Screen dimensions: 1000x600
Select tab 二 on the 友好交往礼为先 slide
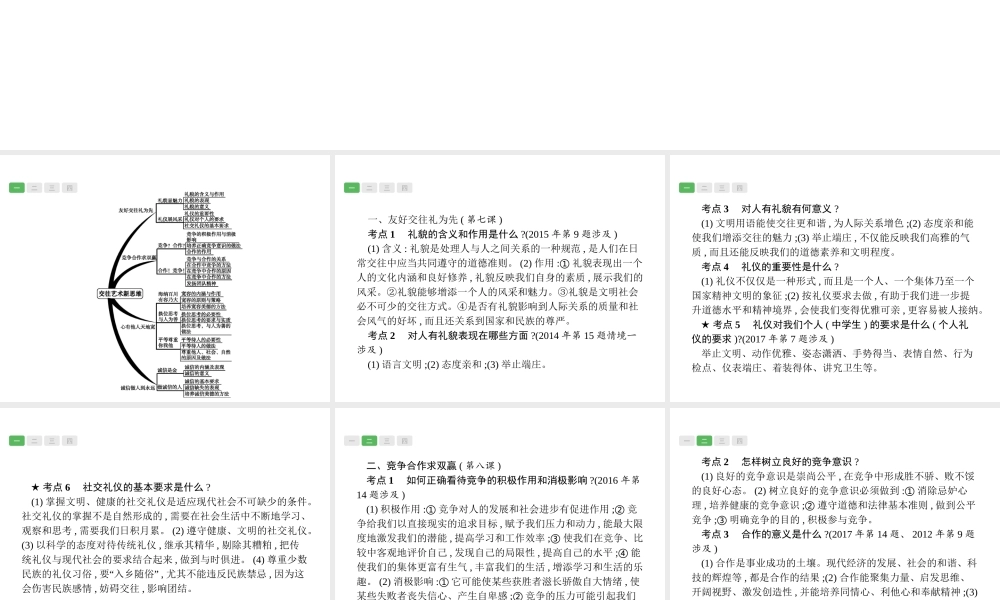(x=369, y=187)
